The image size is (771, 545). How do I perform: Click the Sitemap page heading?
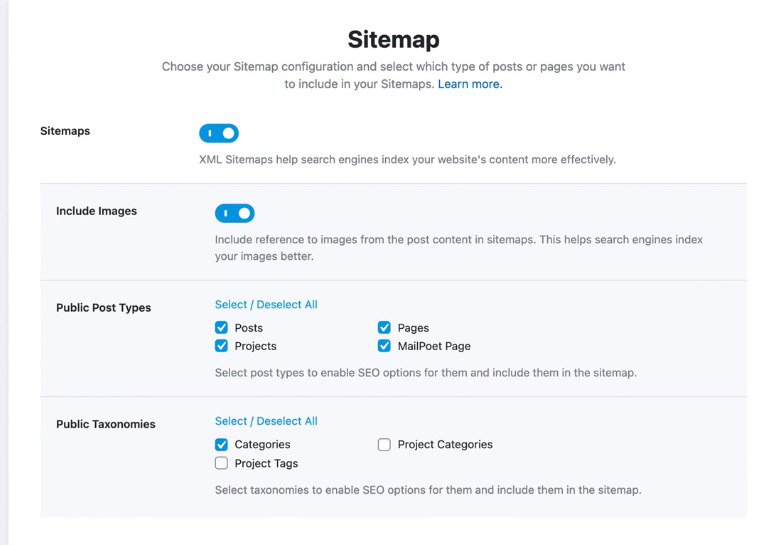(x=393, y=39)
